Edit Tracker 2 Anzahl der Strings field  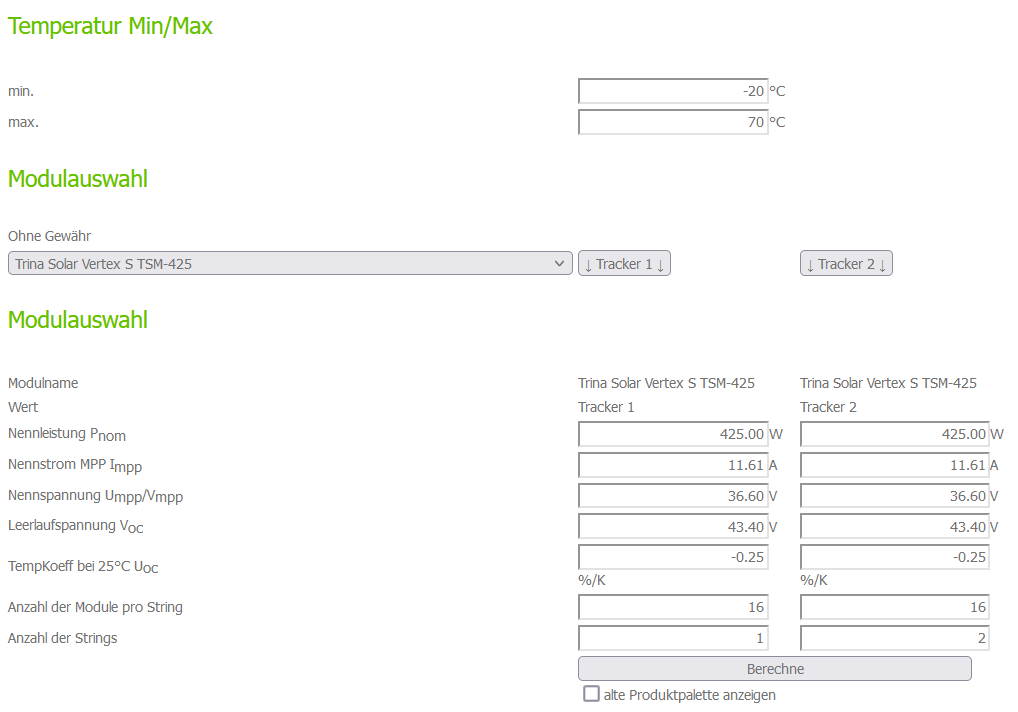[895, 638]
